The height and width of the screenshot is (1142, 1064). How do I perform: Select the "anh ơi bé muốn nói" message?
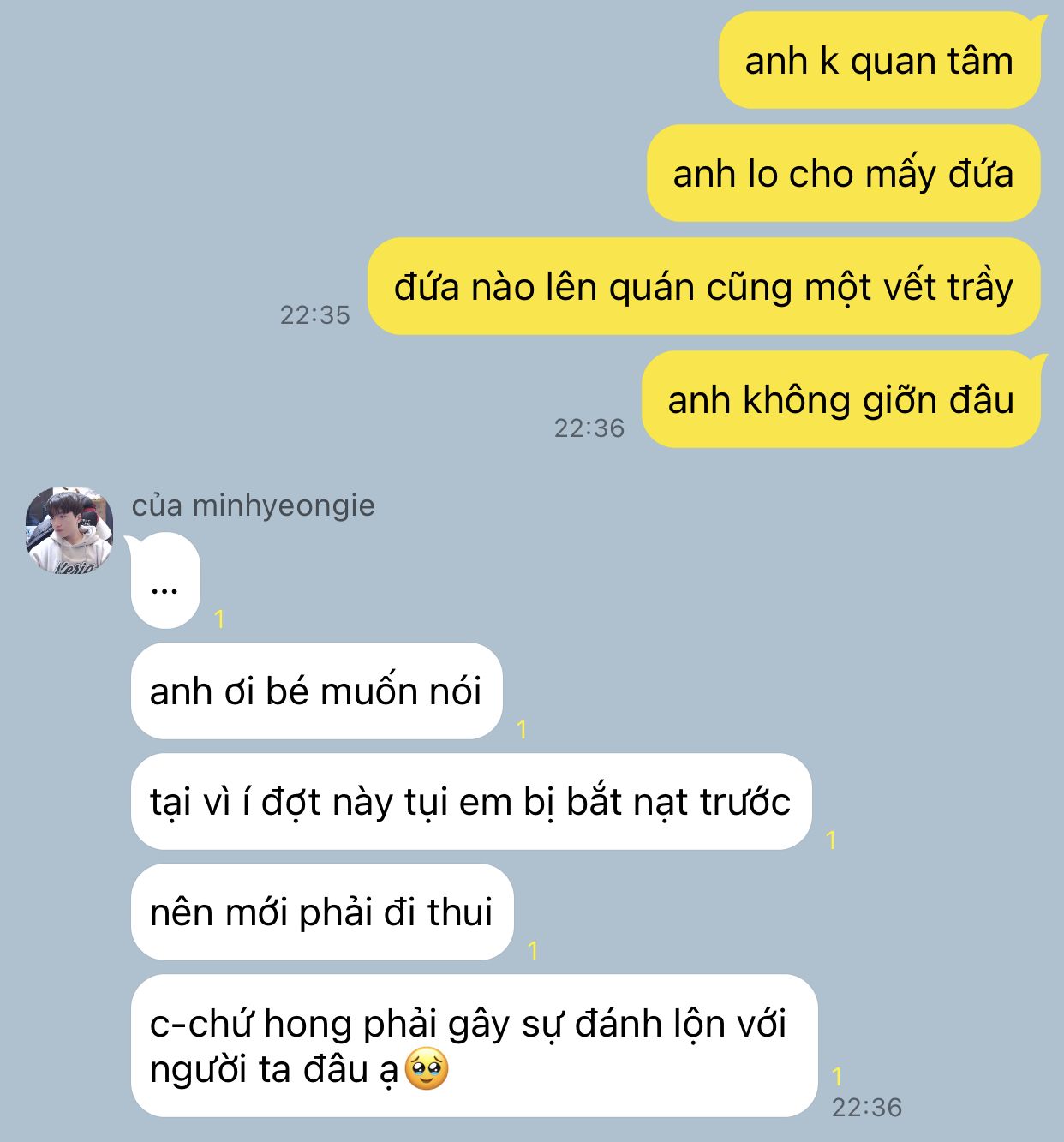(316, 691)
